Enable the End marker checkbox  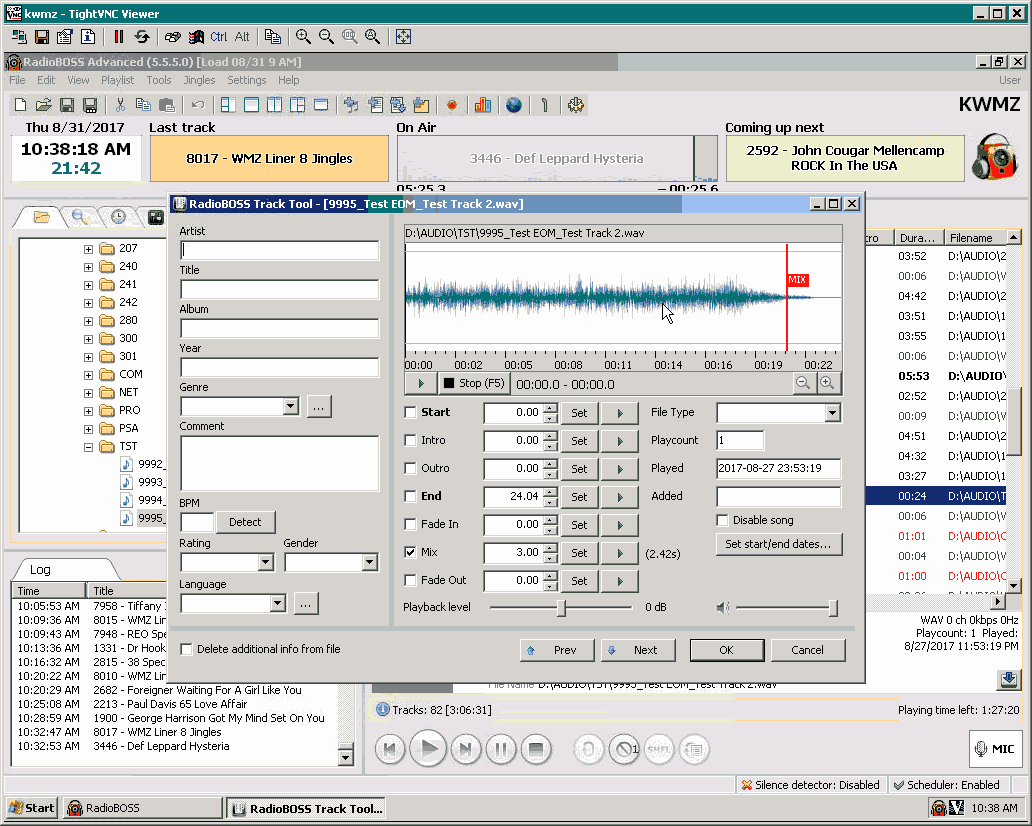pyautogui.click(x=410, y=496)
